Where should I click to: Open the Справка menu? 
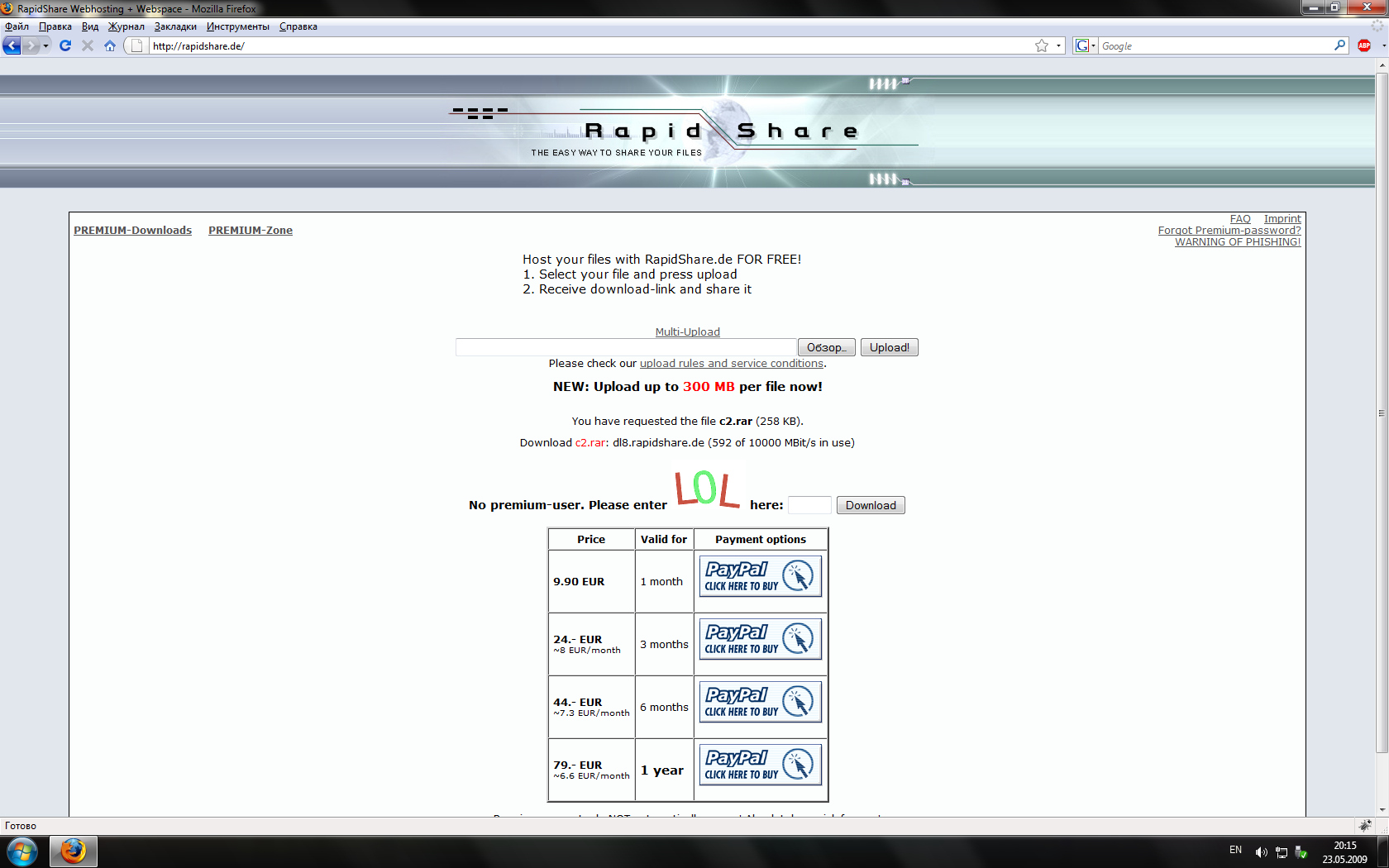coord(298,26)
